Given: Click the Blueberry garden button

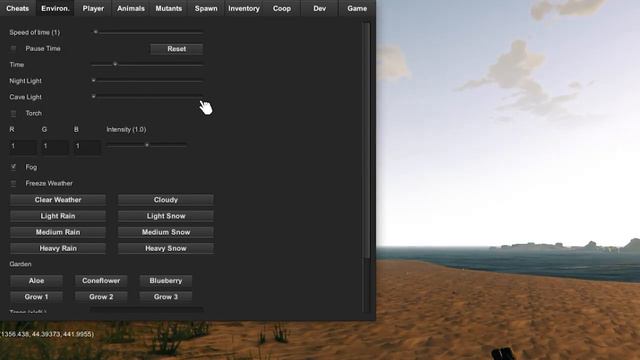Looking at the screenshot, I should click(x=166, y=281).
